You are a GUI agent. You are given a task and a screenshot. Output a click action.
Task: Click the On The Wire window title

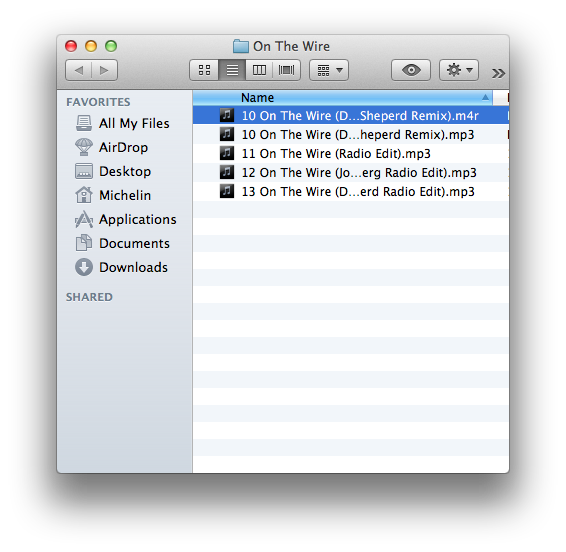coord(291,46)
